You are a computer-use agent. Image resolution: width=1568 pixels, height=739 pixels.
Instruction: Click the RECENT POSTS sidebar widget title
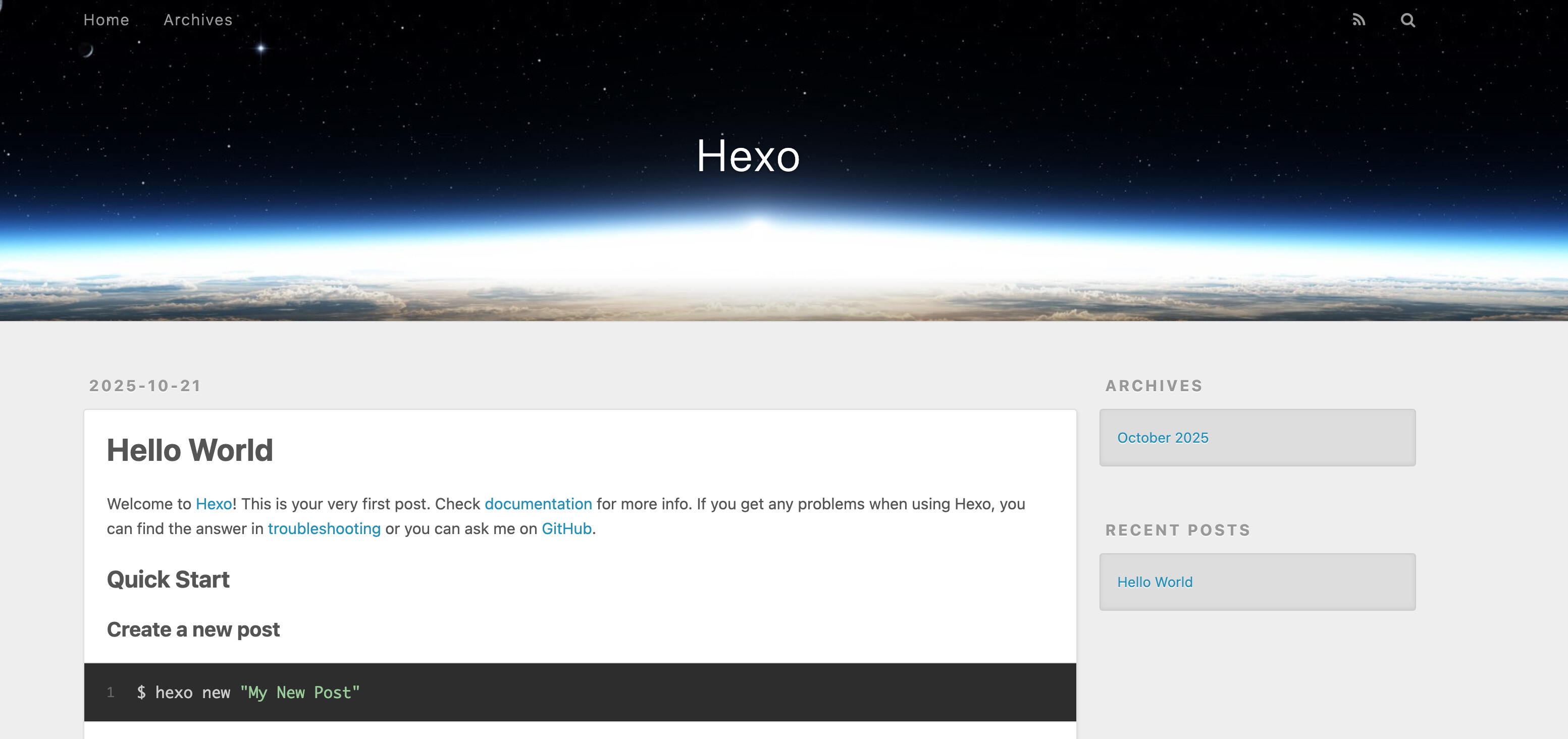(x=1177, y=530)
